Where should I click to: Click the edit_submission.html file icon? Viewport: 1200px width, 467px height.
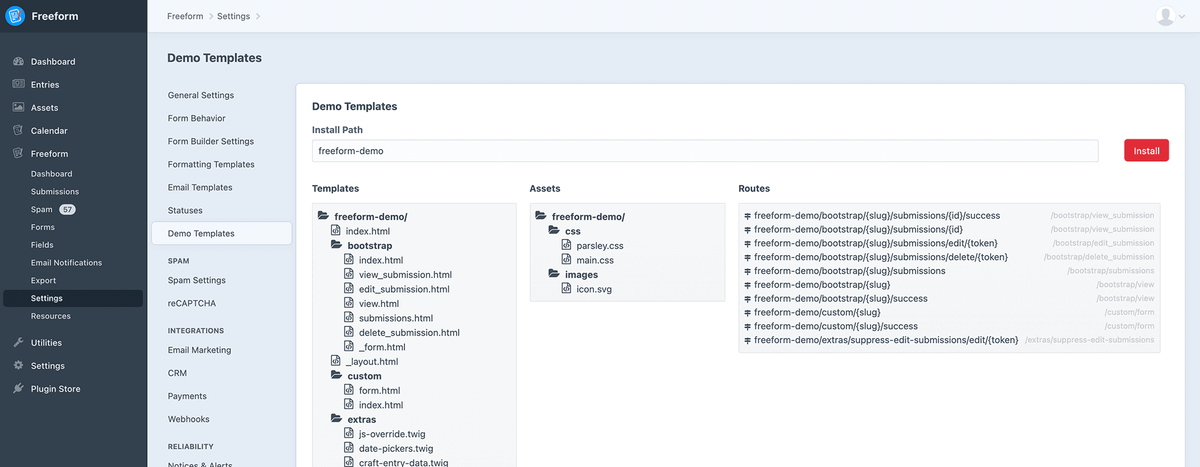tap(349, 289)
